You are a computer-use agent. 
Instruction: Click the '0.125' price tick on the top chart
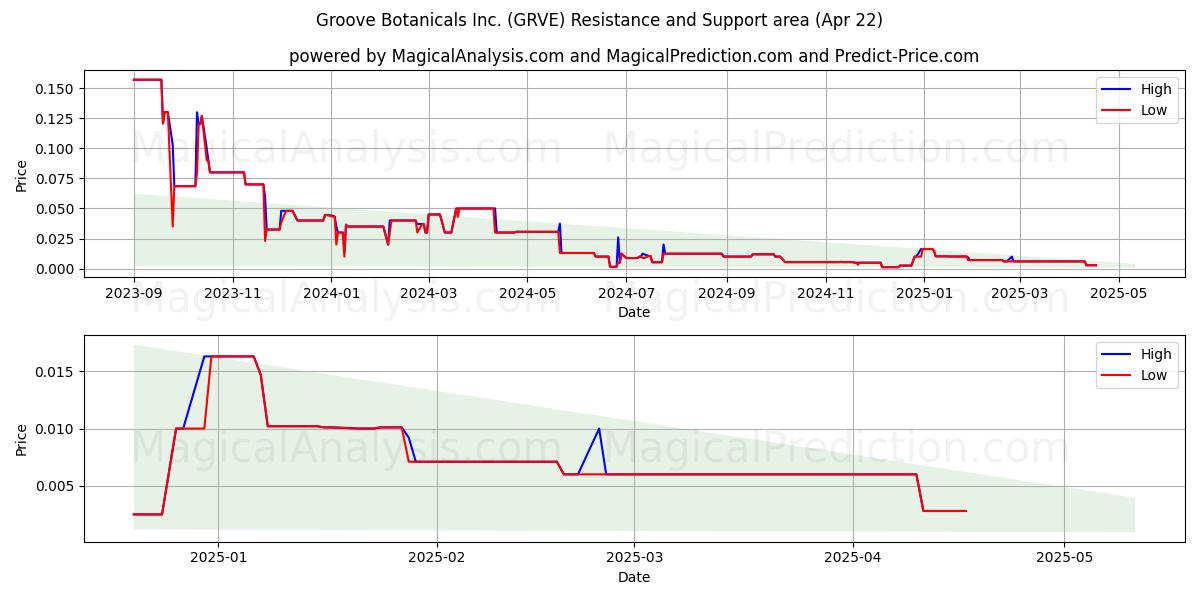click(54, 119)
